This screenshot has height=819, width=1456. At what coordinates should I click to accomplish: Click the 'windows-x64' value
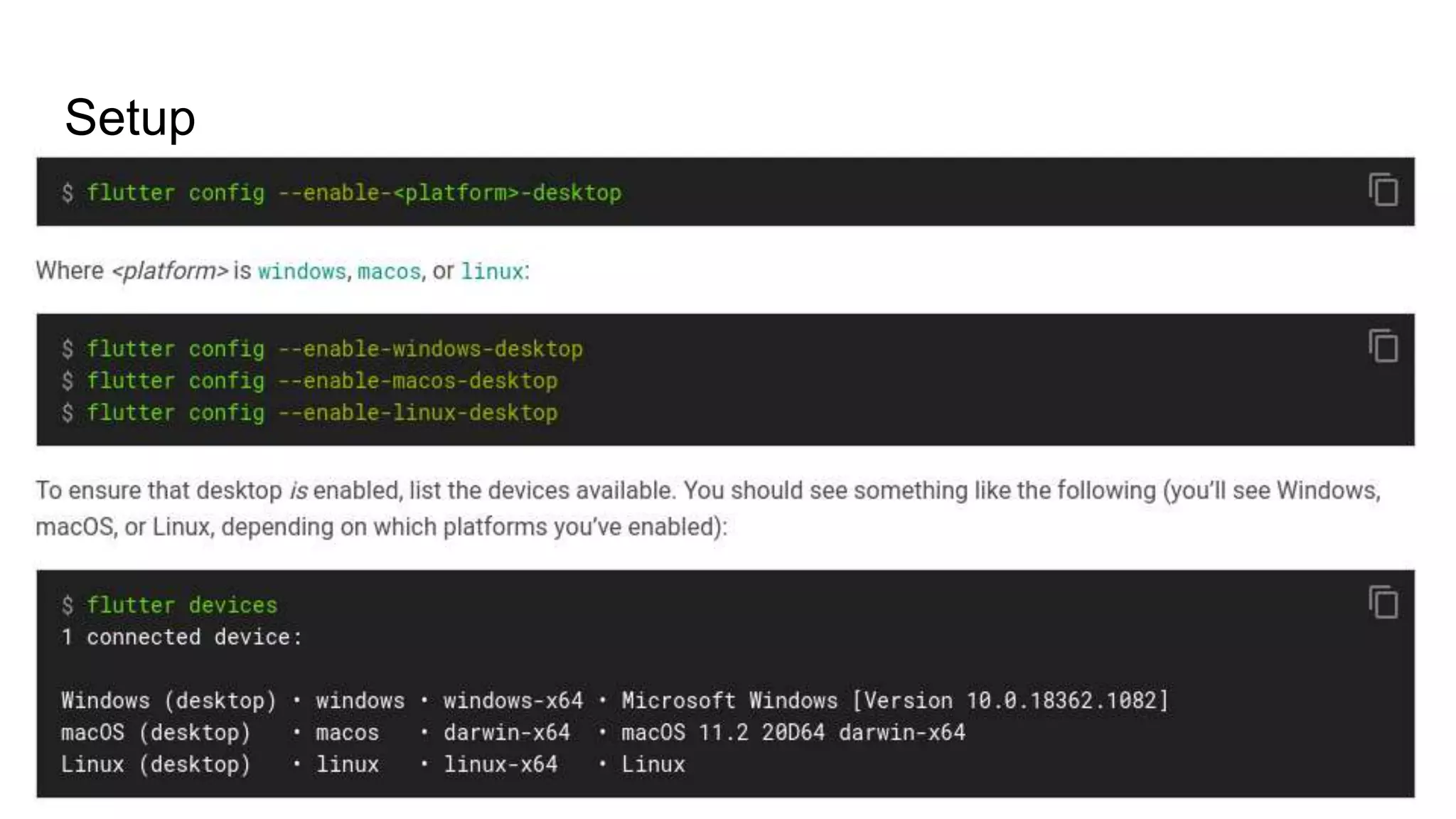(x=513, y=701)
